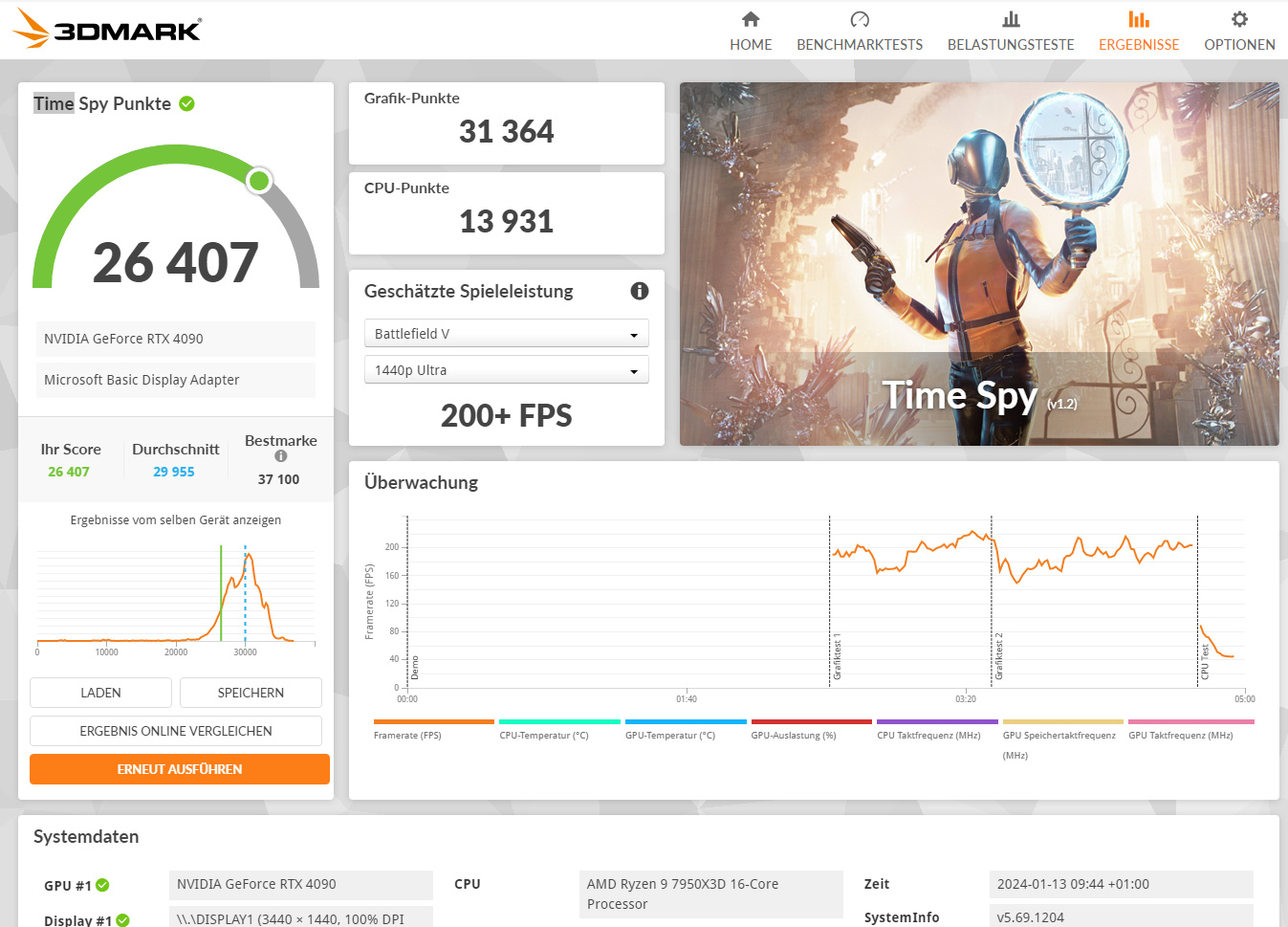
Task: Click Ergebnisse vom selben Gerät anzeigen link
Action: click(x=176, y=520)
